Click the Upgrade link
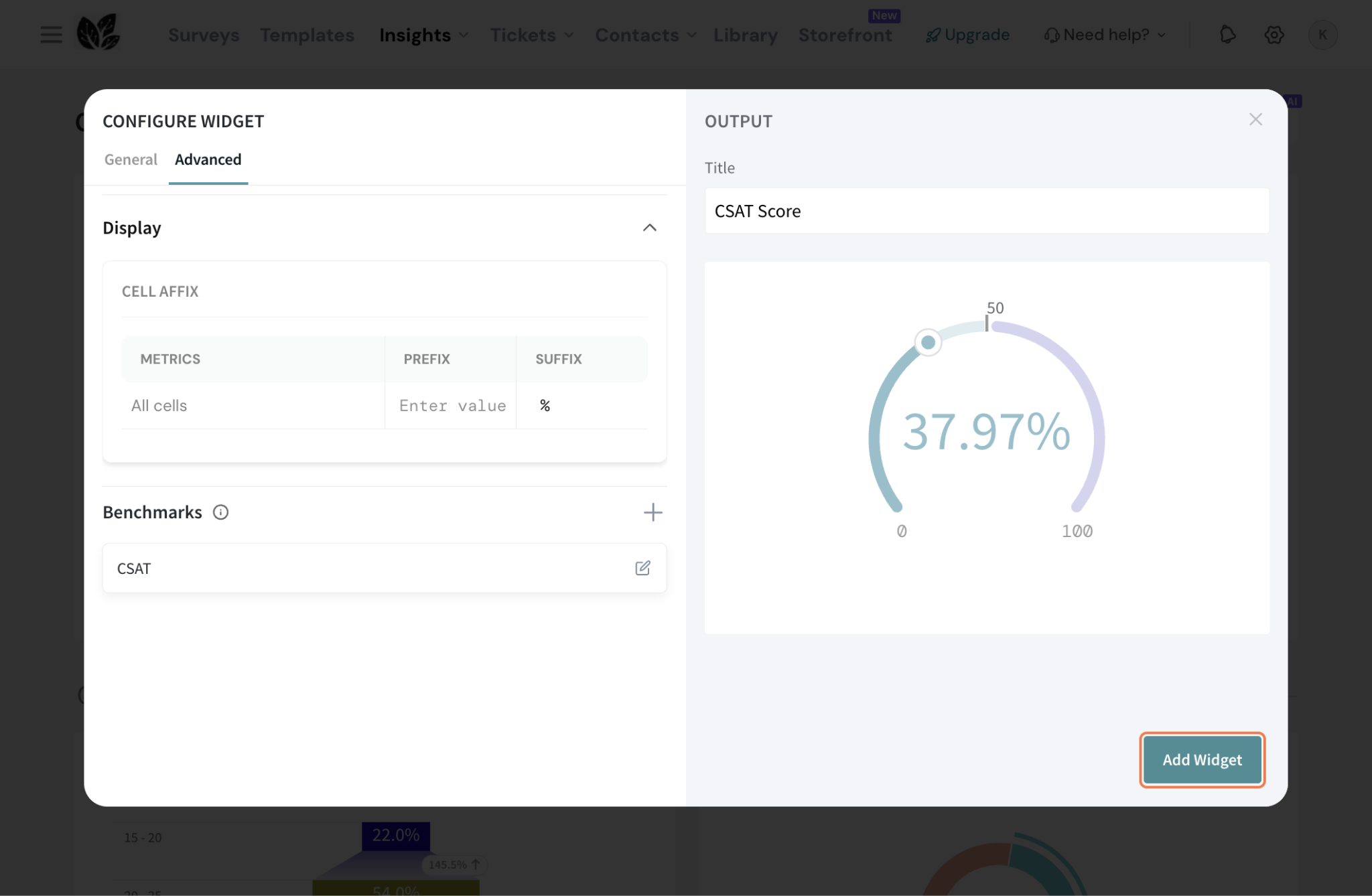Viewport: 1372px width, 896px height. point(968,35)
